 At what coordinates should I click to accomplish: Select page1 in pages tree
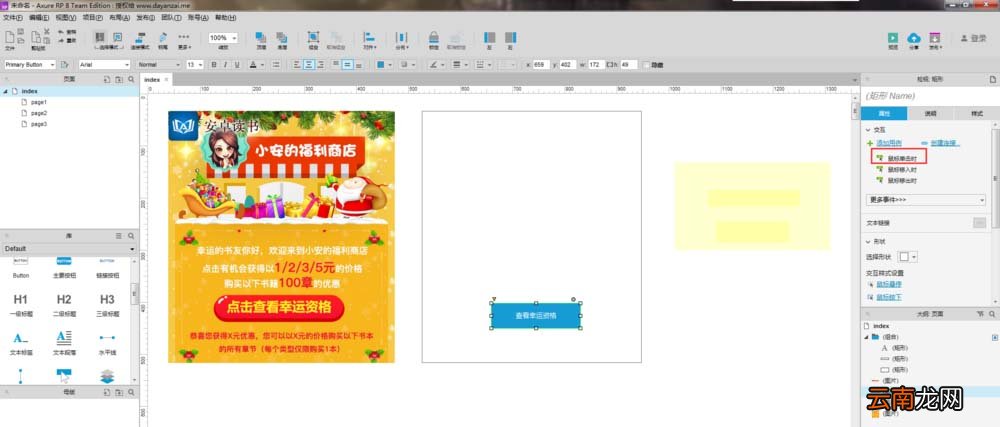(x=38, y=102)
